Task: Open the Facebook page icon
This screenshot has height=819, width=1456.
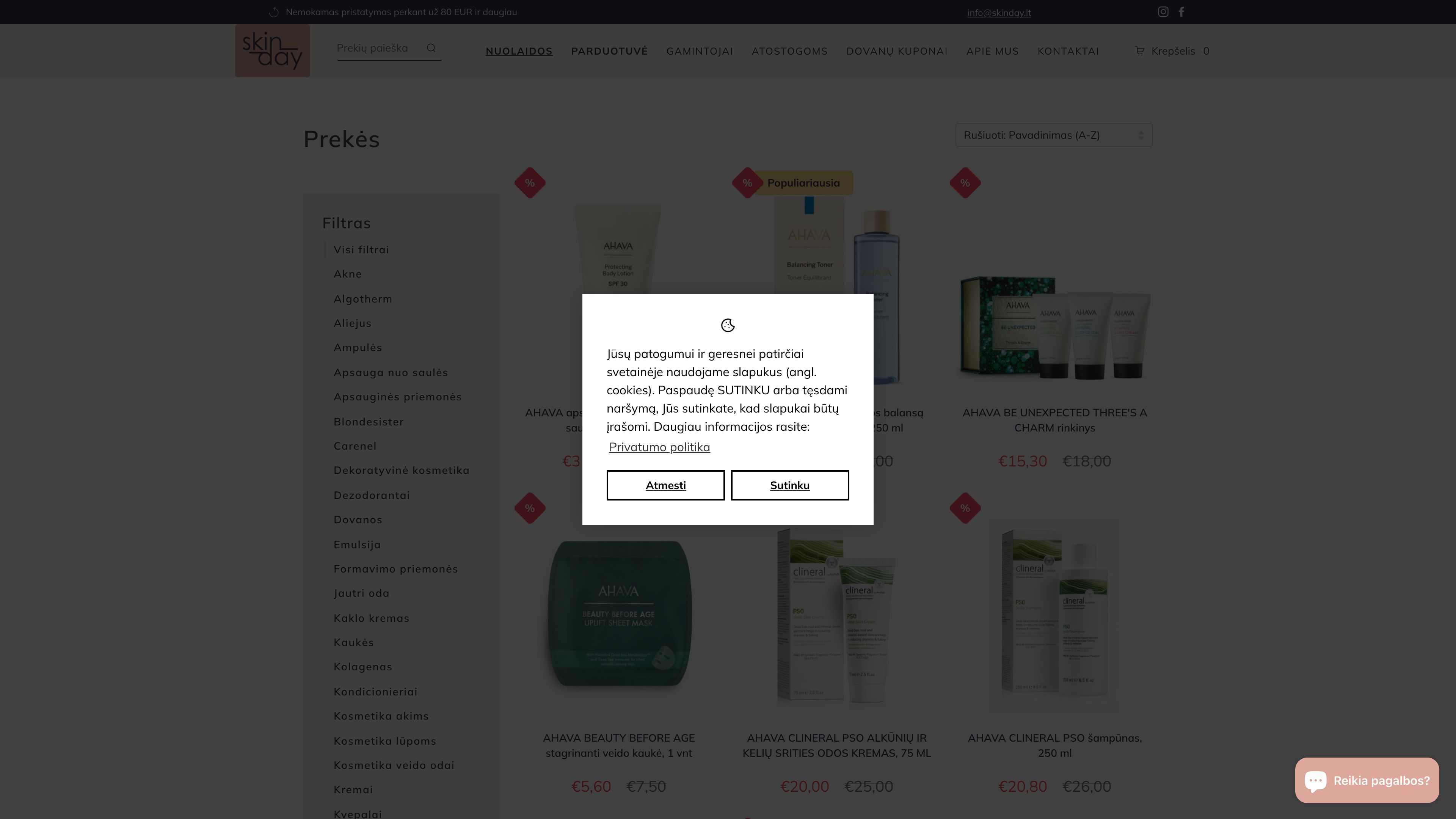Action: [1181, 12]
